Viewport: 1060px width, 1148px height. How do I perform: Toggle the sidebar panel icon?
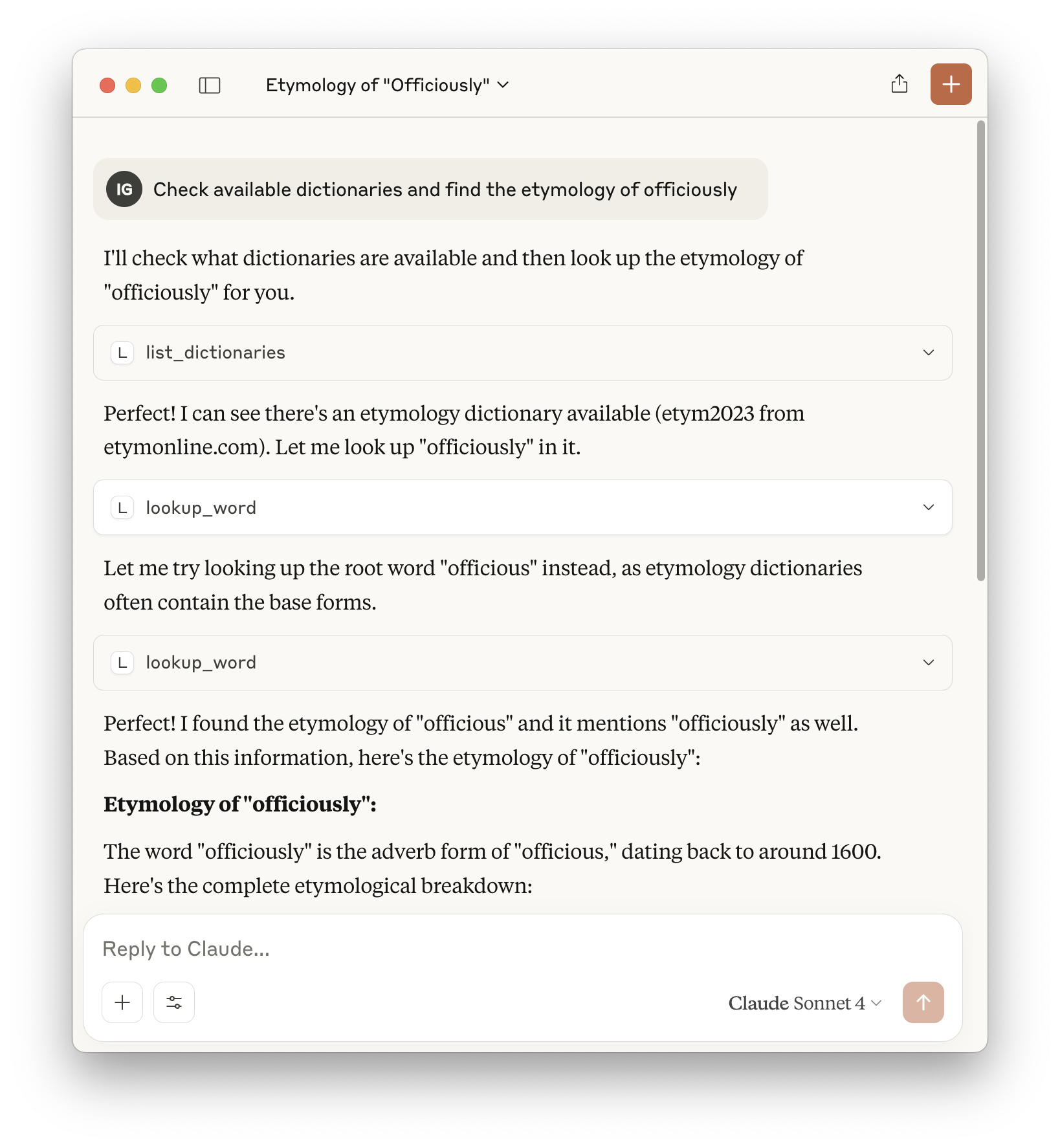click(210, 85)
